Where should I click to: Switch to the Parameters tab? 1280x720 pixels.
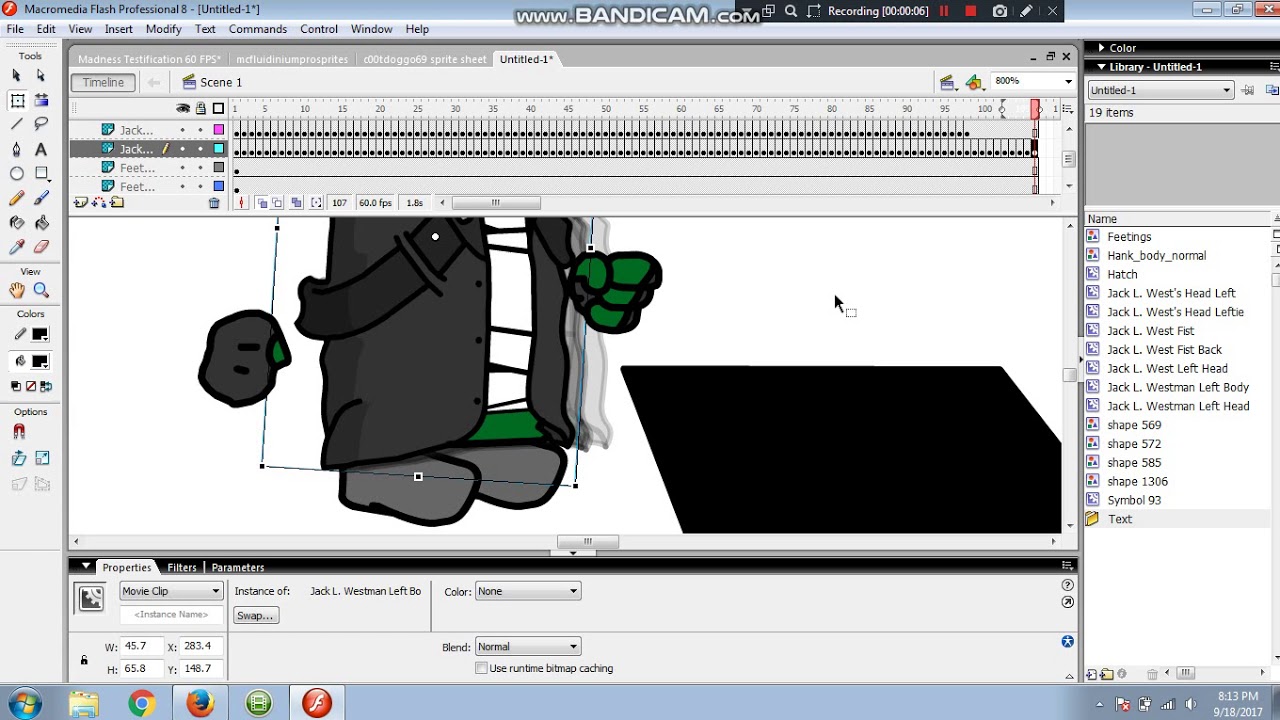click(237, 567)
